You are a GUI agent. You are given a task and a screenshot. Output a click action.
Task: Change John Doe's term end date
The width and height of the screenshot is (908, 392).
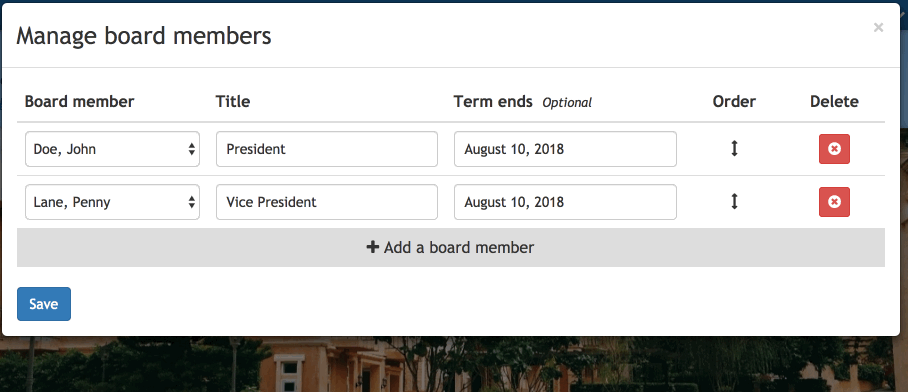(x=565, y=149)
